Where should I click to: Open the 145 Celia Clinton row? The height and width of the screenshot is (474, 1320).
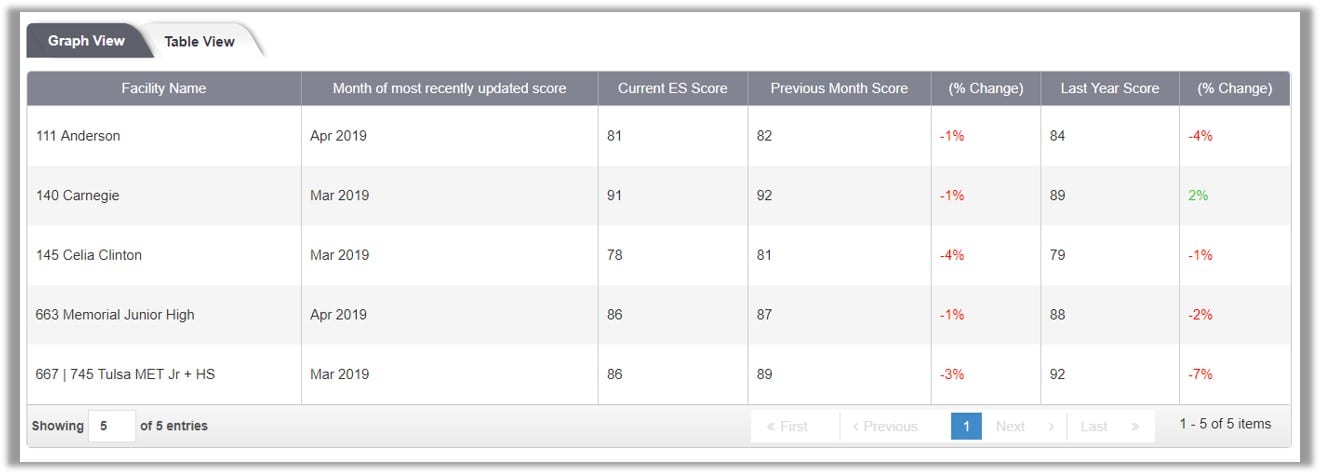659,255
